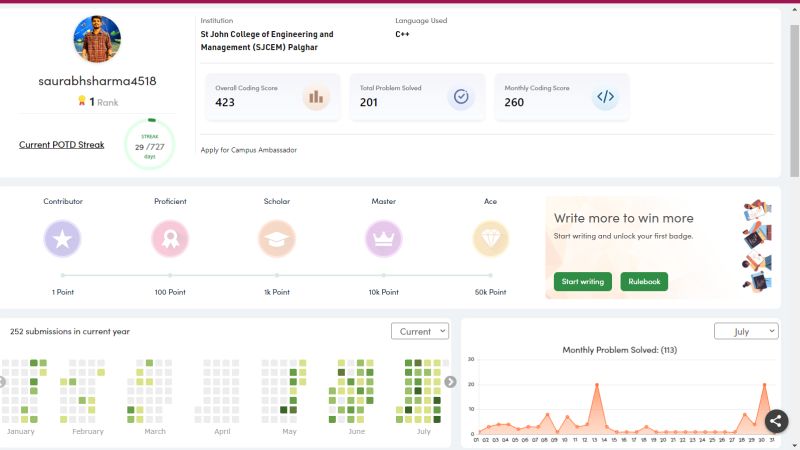This screenshot has height=450, width=800.
Task: Click Apply for Campus Ambassador link
Action: pyautogui.click(x=248, y=150)
